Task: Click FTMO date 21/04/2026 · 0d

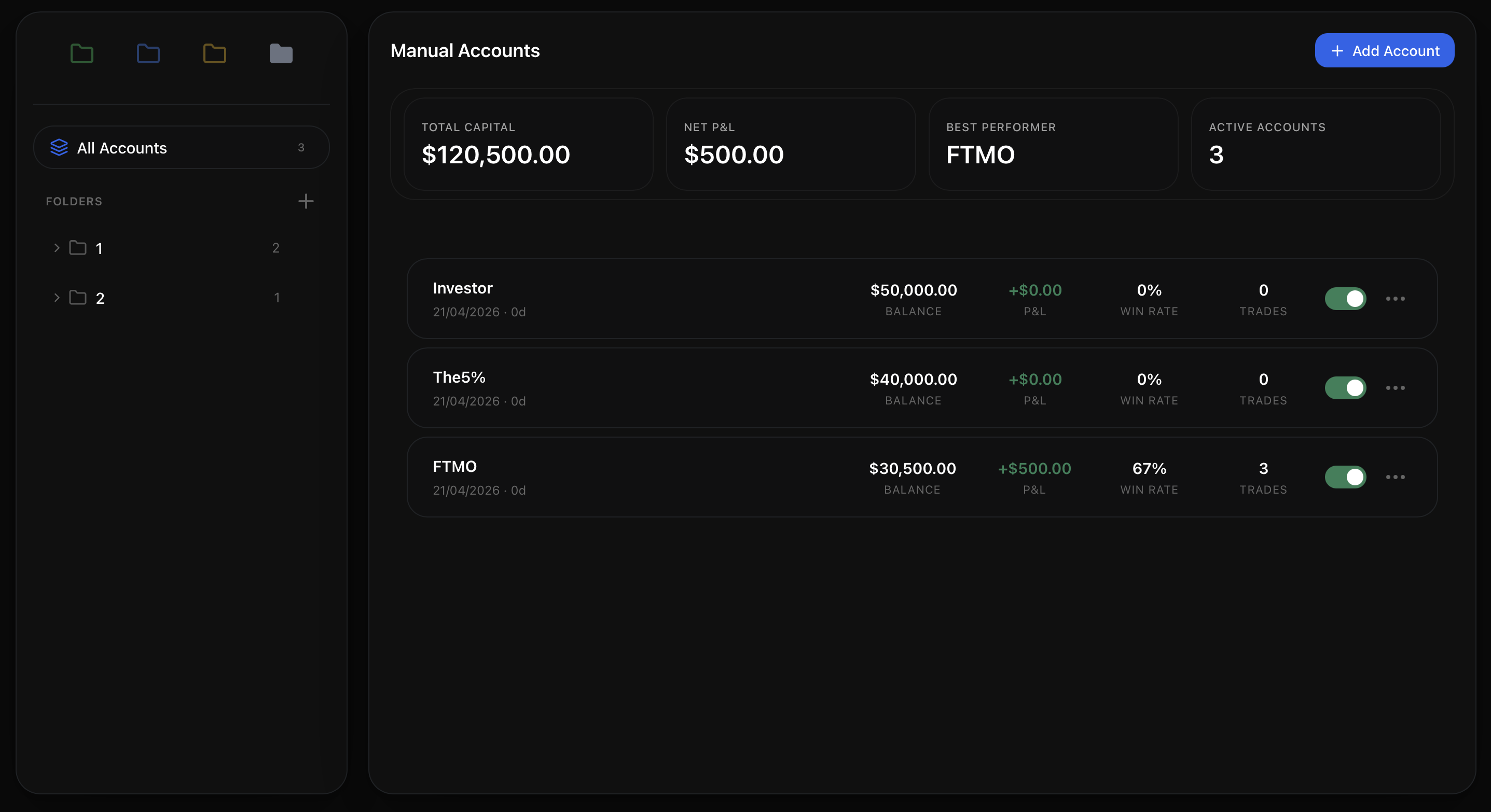Action: coord(479,490)
